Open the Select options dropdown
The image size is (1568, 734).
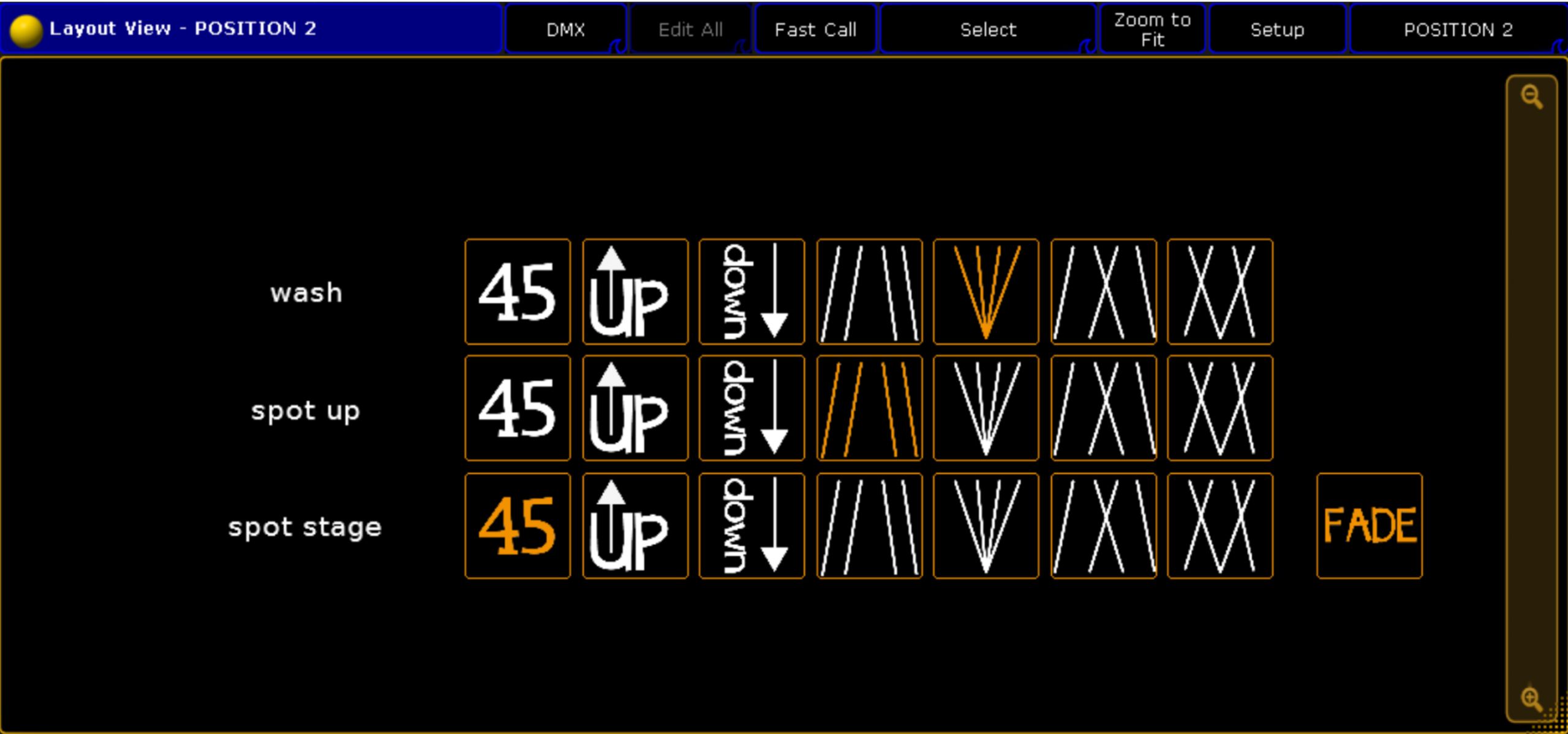point(988,29)
